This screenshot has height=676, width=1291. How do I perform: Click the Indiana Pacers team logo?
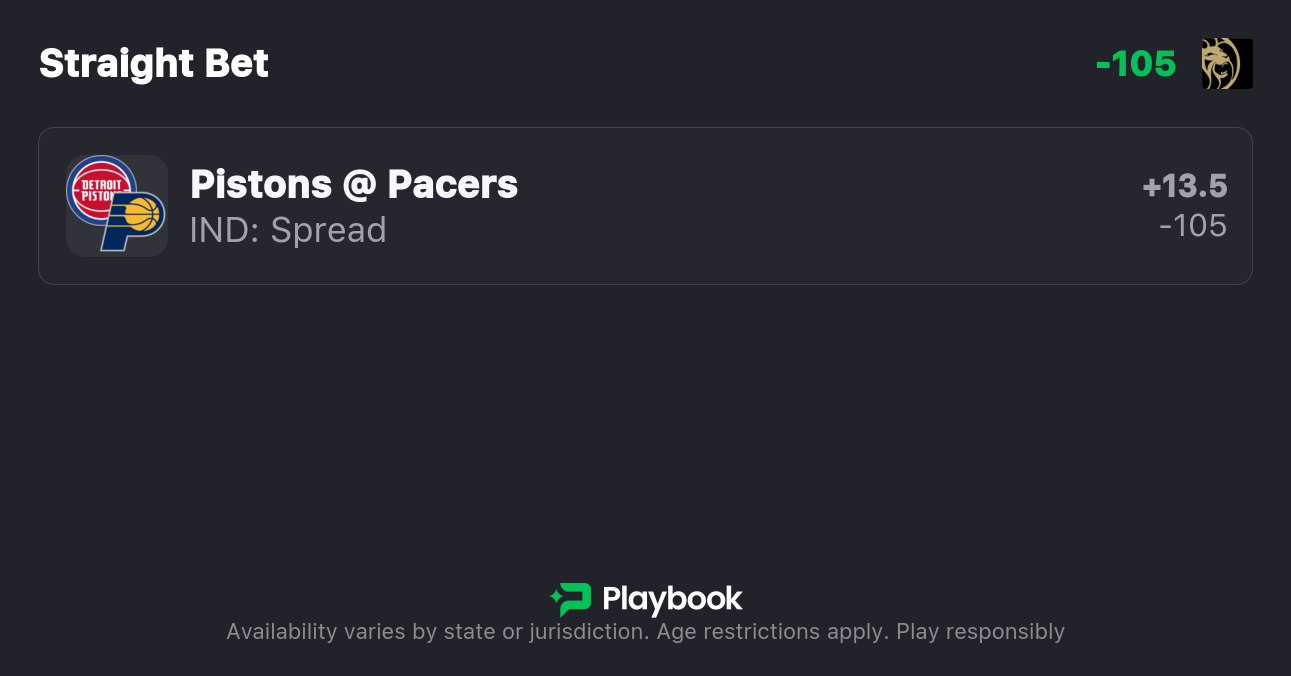click(133, 220)
